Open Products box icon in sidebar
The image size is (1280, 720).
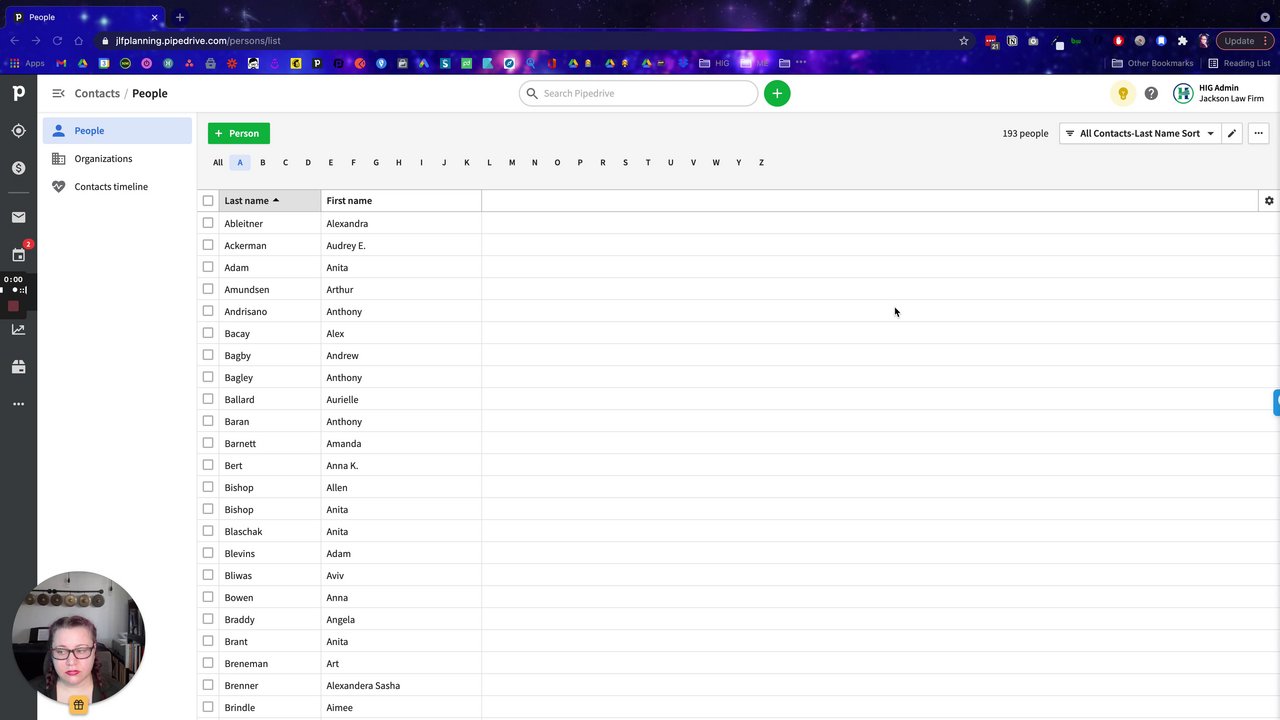pyautogui.click(x=18, y=367)
